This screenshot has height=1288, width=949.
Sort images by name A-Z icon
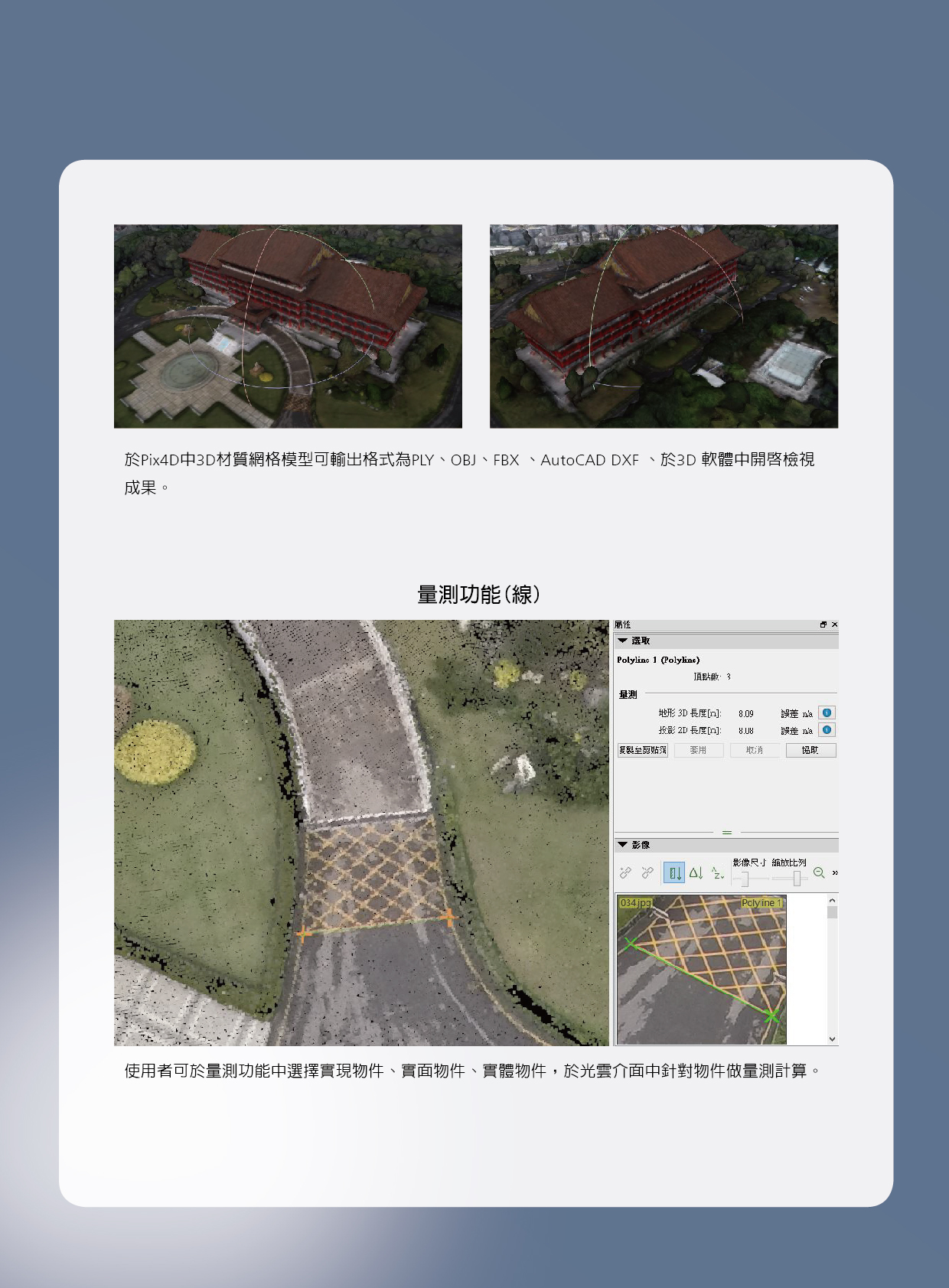click(x=717, y=872)
